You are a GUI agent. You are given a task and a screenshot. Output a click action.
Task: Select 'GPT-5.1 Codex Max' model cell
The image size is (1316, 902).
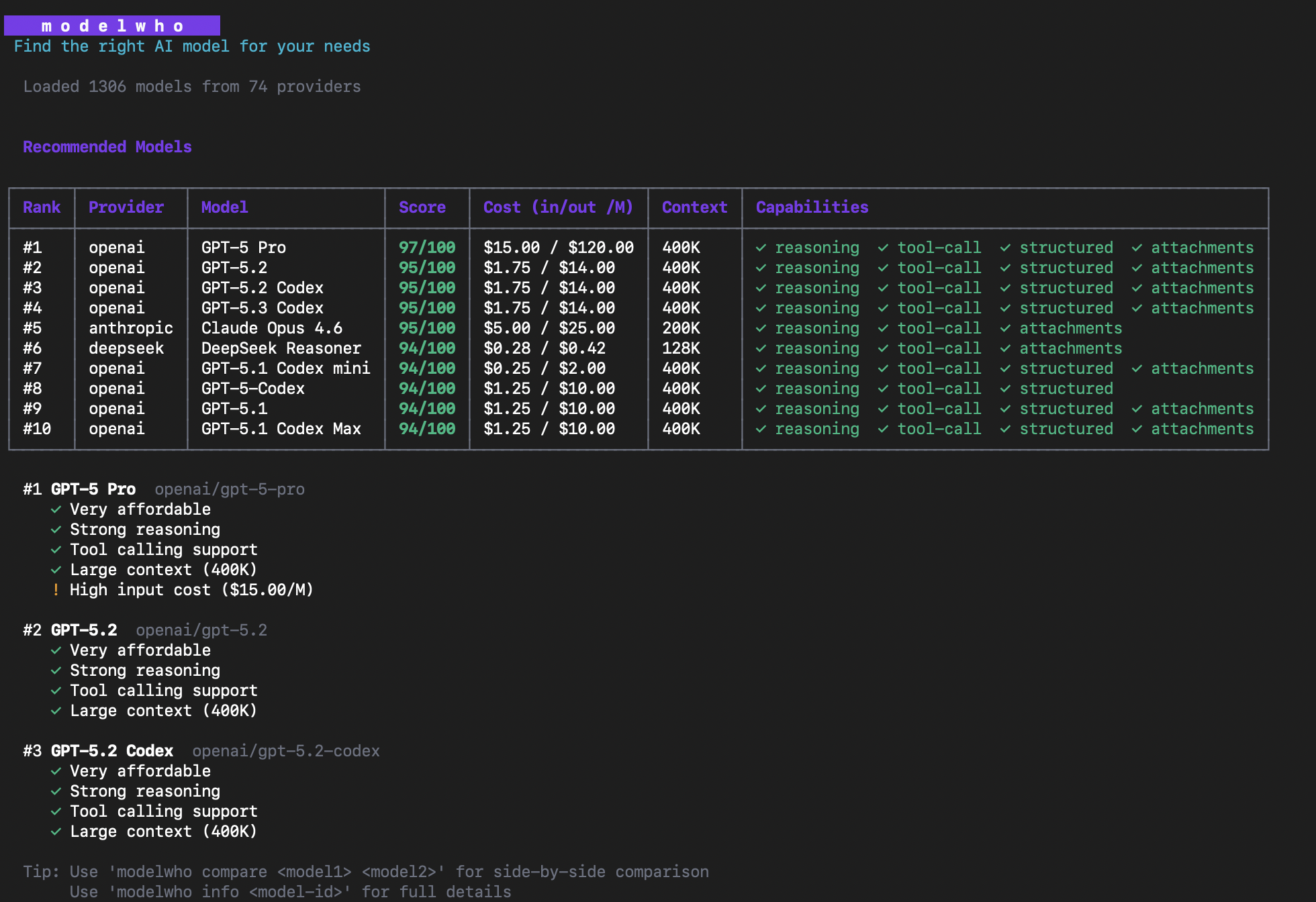[281, 429]
